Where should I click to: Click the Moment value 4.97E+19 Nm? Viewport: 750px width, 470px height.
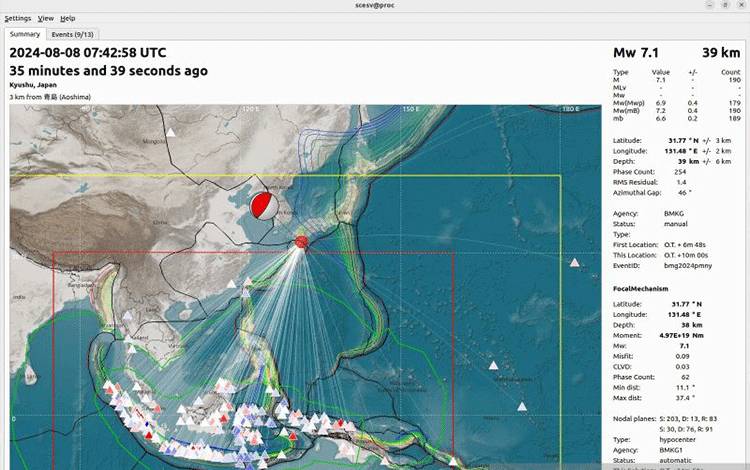(681, 336)
